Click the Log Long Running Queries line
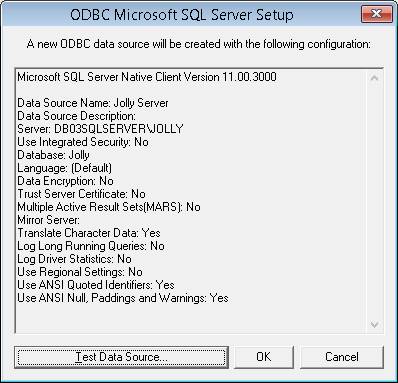398x383 pixels. 91,246
